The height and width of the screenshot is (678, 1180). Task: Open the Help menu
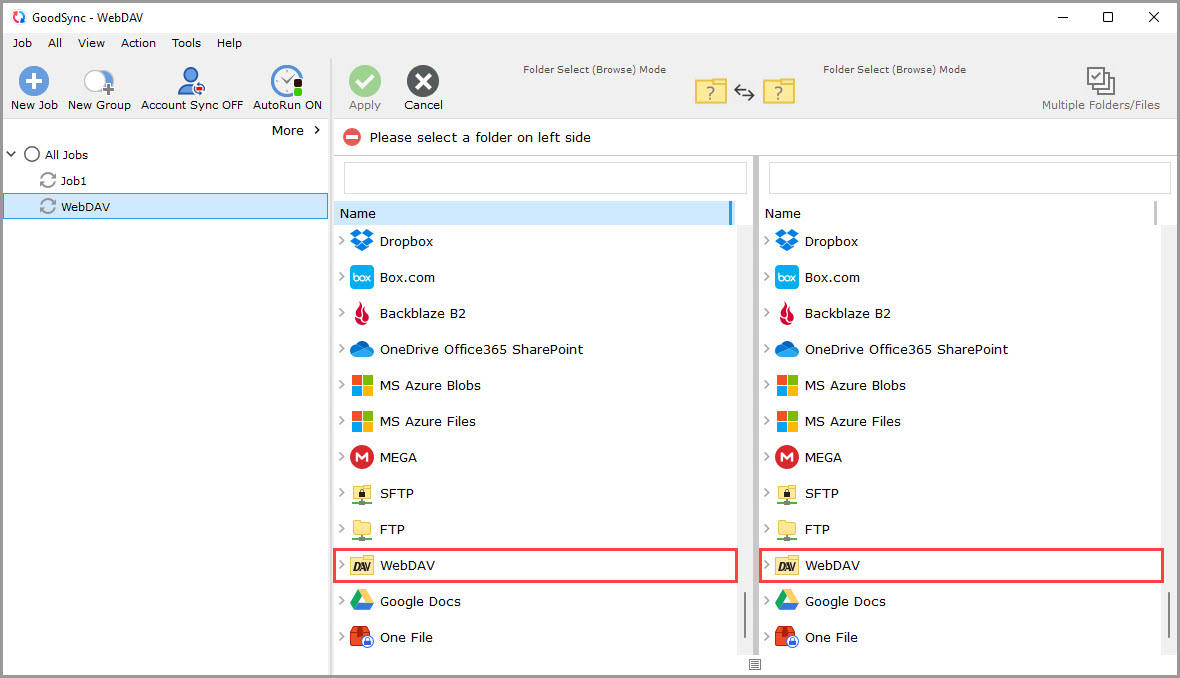coord(230,43)
